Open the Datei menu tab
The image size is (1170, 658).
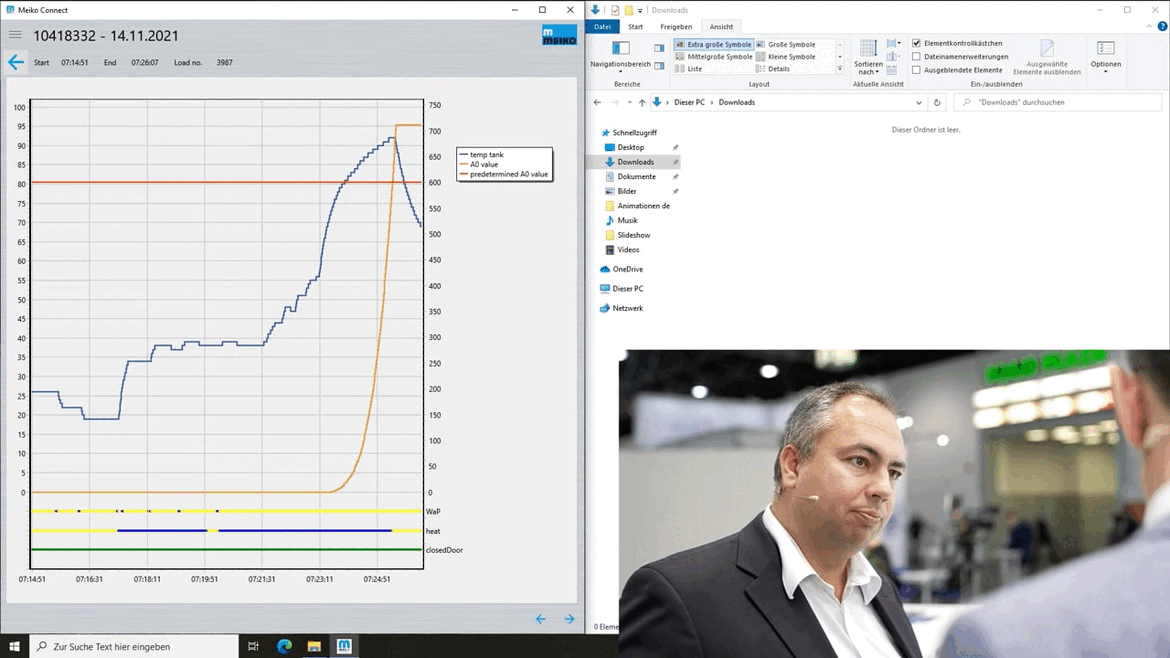coord(602,27)
